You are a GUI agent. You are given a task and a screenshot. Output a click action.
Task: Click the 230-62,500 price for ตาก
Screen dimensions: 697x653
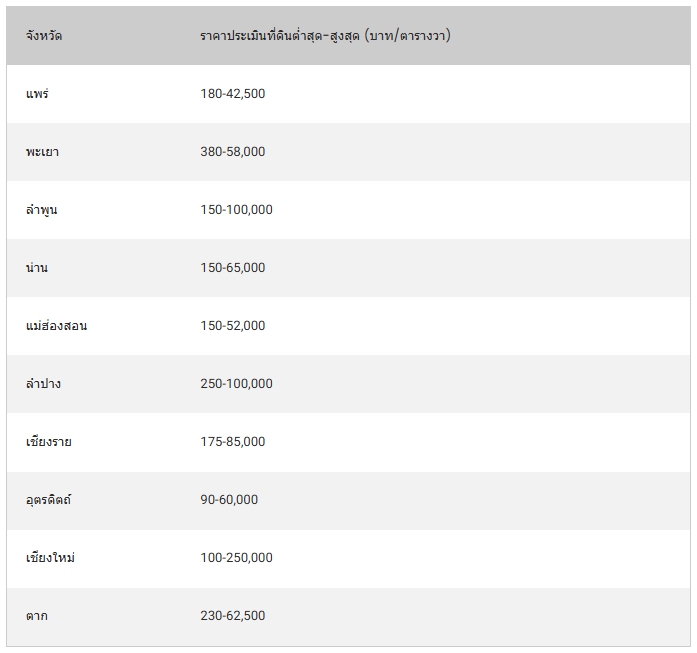[232, 616]
